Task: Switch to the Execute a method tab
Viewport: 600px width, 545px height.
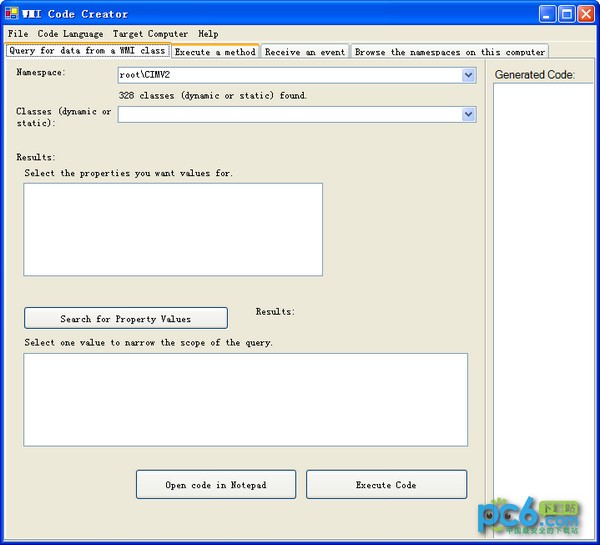Action: [x=215, y=52]
